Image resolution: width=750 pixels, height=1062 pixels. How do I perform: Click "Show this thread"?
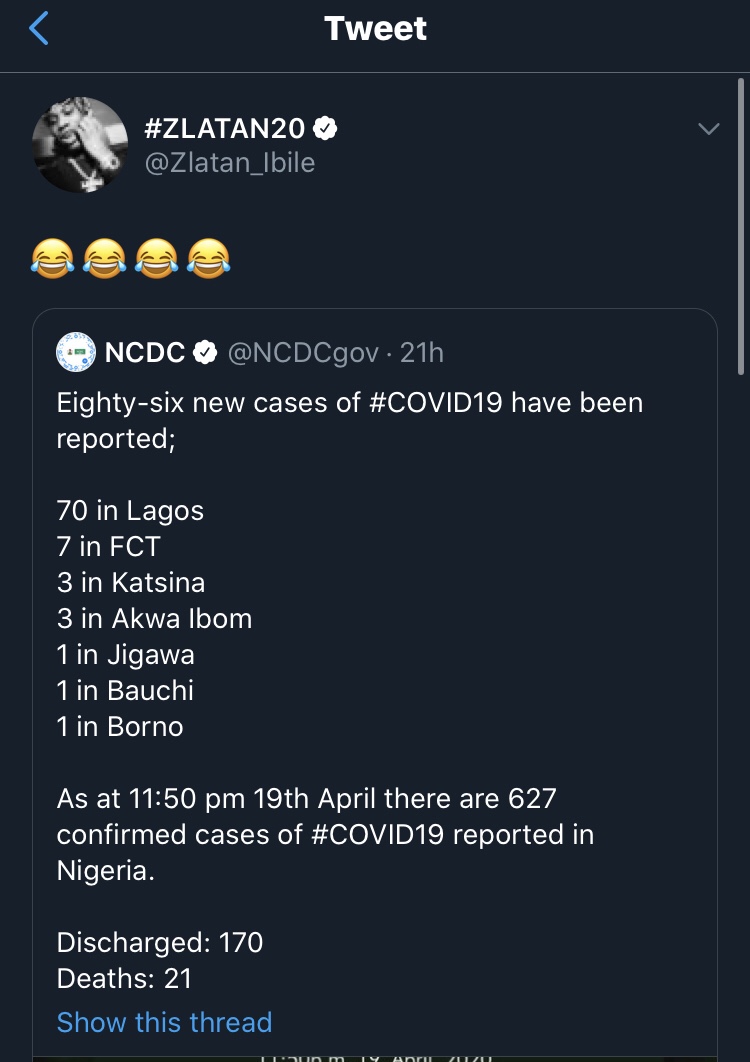(x=164, y=1022)
